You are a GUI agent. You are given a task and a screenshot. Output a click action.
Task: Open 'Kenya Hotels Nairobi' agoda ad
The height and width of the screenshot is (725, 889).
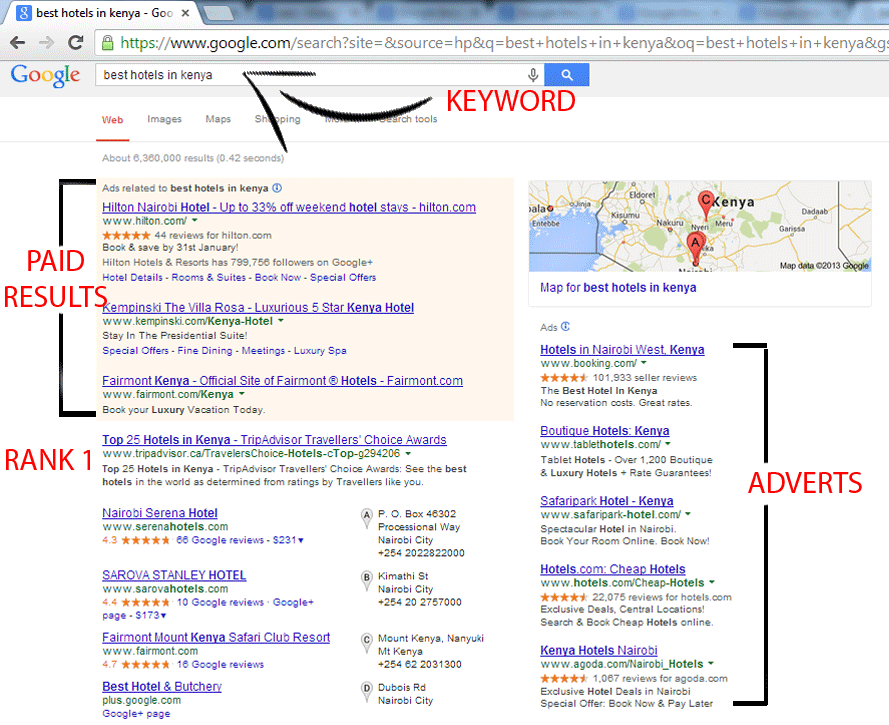[x=599, y=650]
